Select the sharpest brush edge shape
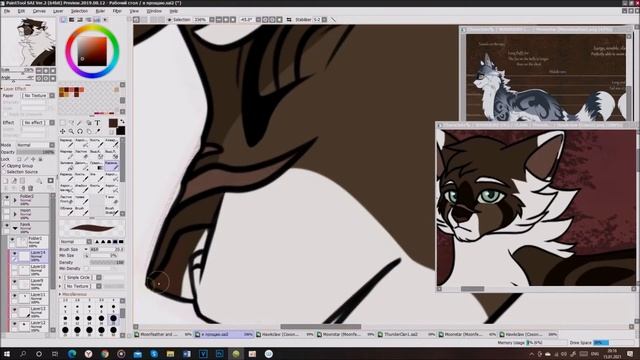Viewport: 640px width, 360px height. click(x=97, y=242)
